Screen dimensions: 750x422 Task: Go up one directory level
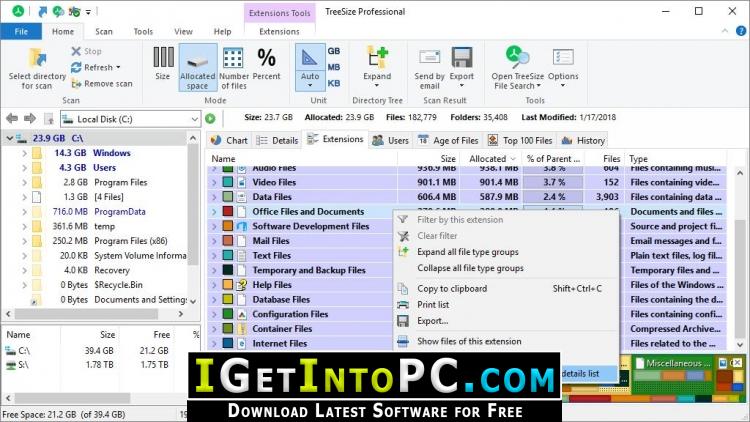click(48, 119)
